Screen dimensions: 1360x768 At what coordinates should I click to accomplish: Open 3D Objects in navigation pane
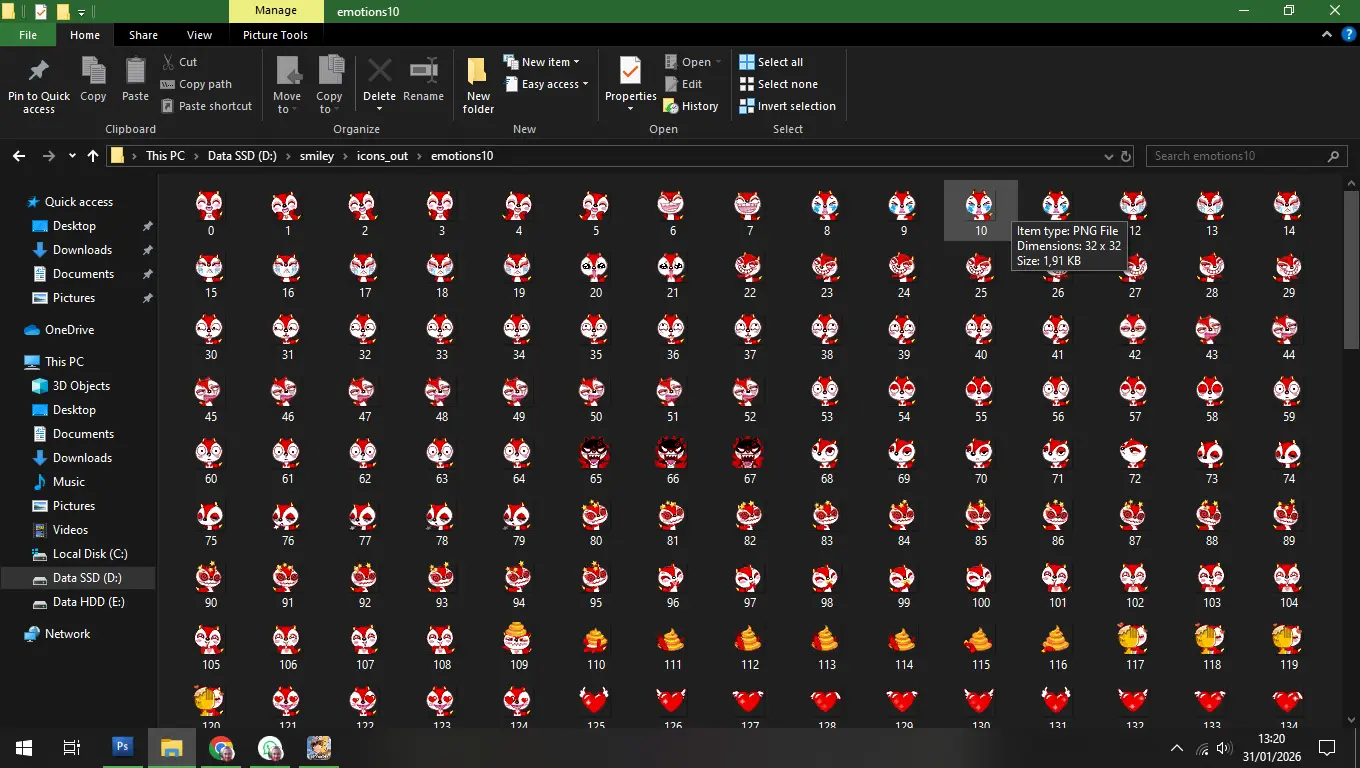pos(81,386)
